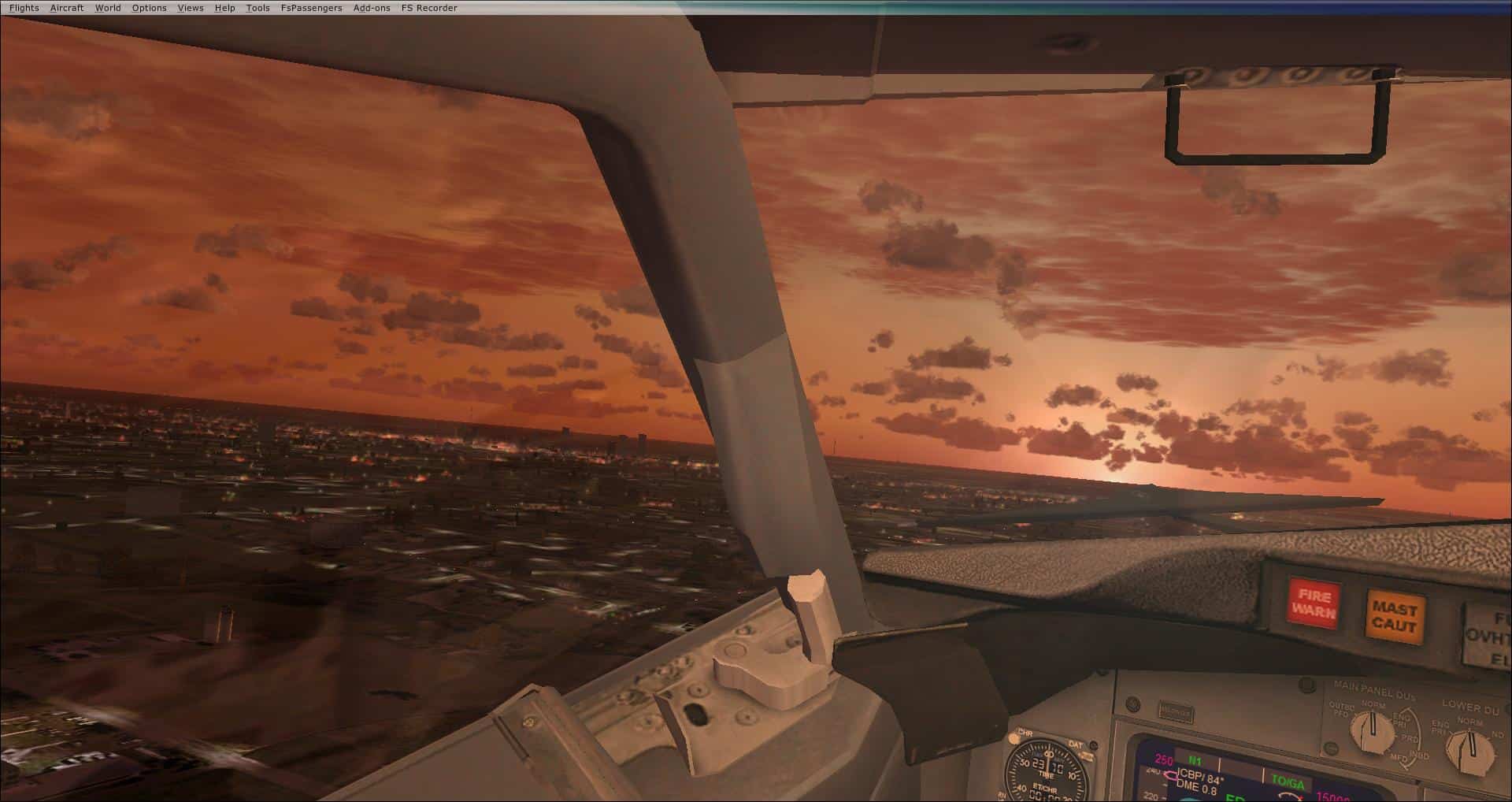This screenshot has width=1512, height=802.
Task: Open the Aircraft menu
Action: [x=67, y=8]
